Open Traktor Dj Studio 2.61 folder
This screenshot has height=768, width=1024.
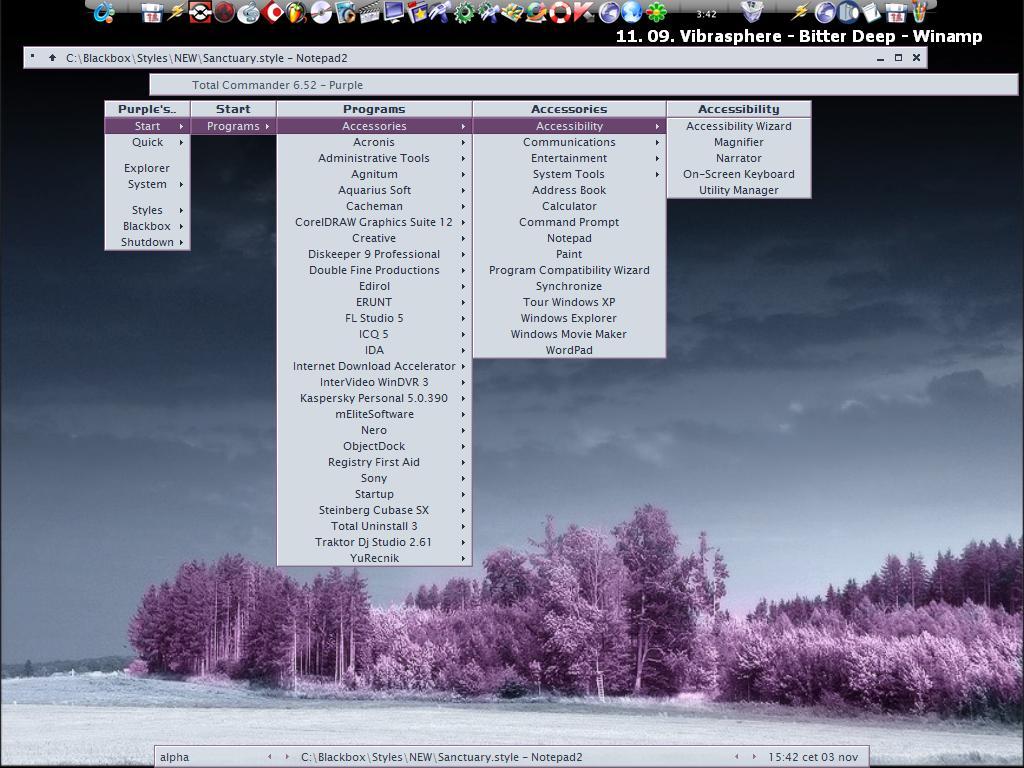tap(374, 542)
